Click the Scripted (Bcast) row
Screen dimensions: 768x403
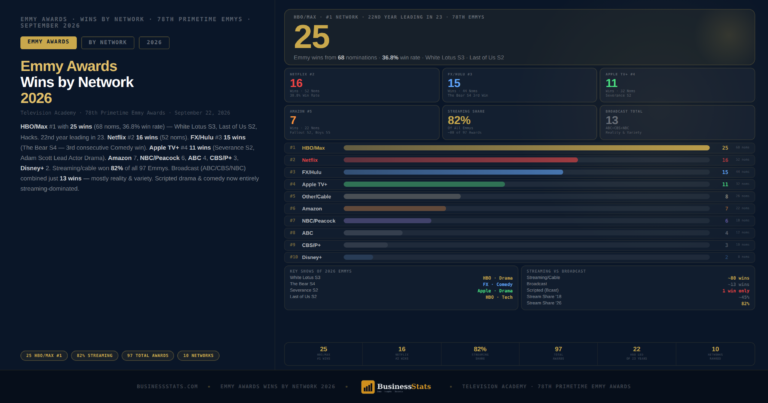pyautogui.click(x=638, y=290)
